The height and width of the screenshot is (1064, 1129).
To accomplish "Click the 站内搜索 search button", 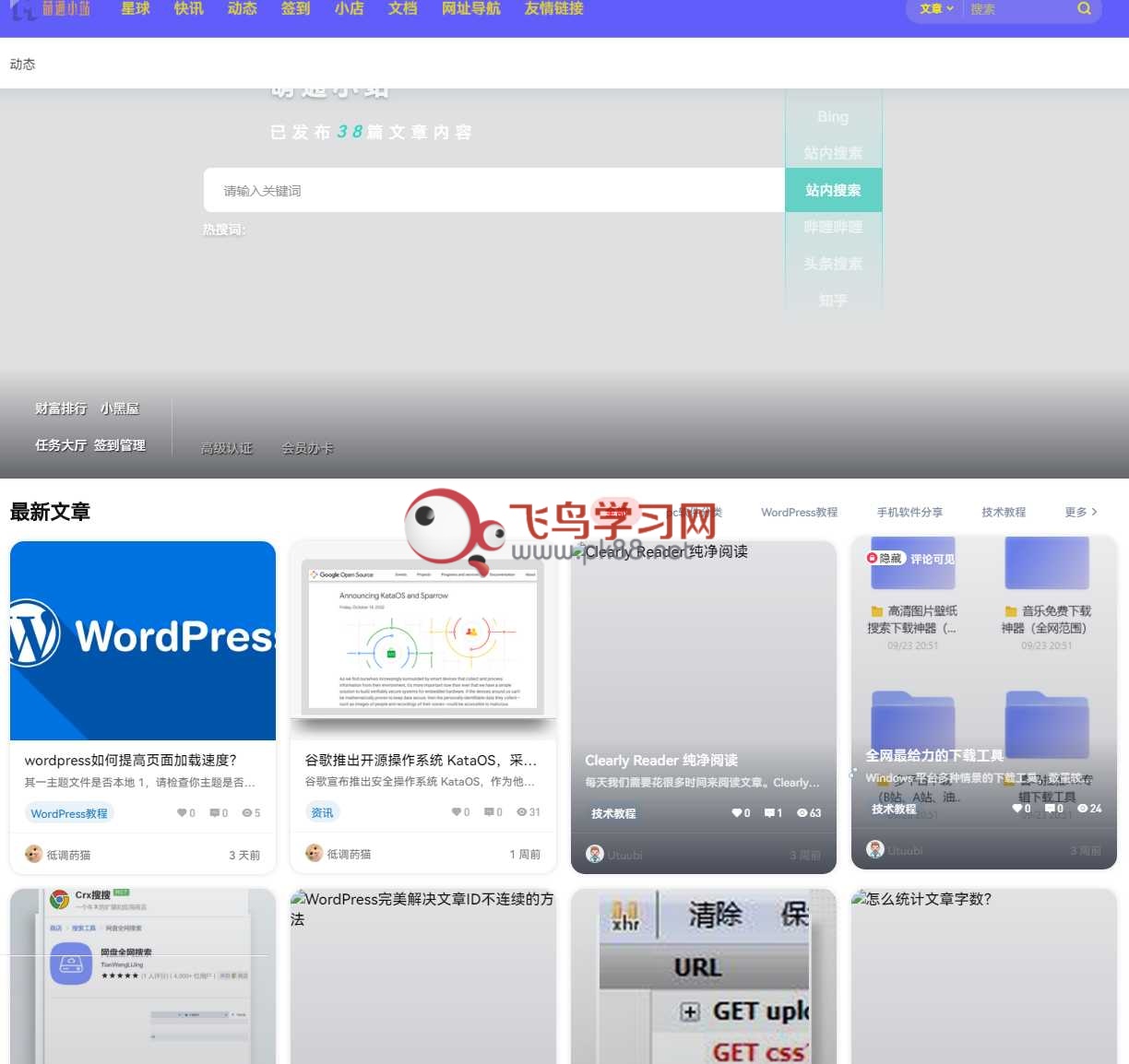I will coord(833,190).
